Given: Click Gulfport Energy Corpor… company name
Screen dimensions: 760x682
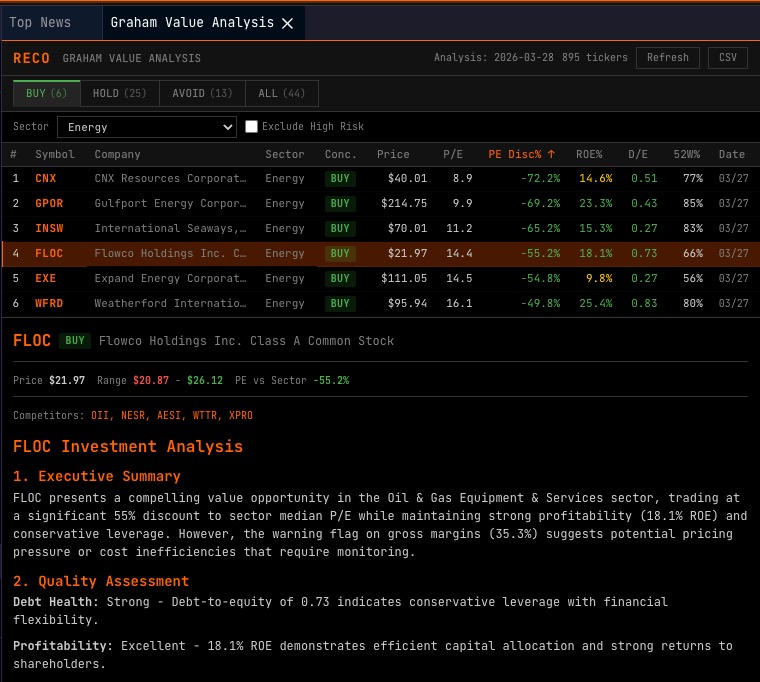Looking at the screenshot, I should tap(170, 203).
